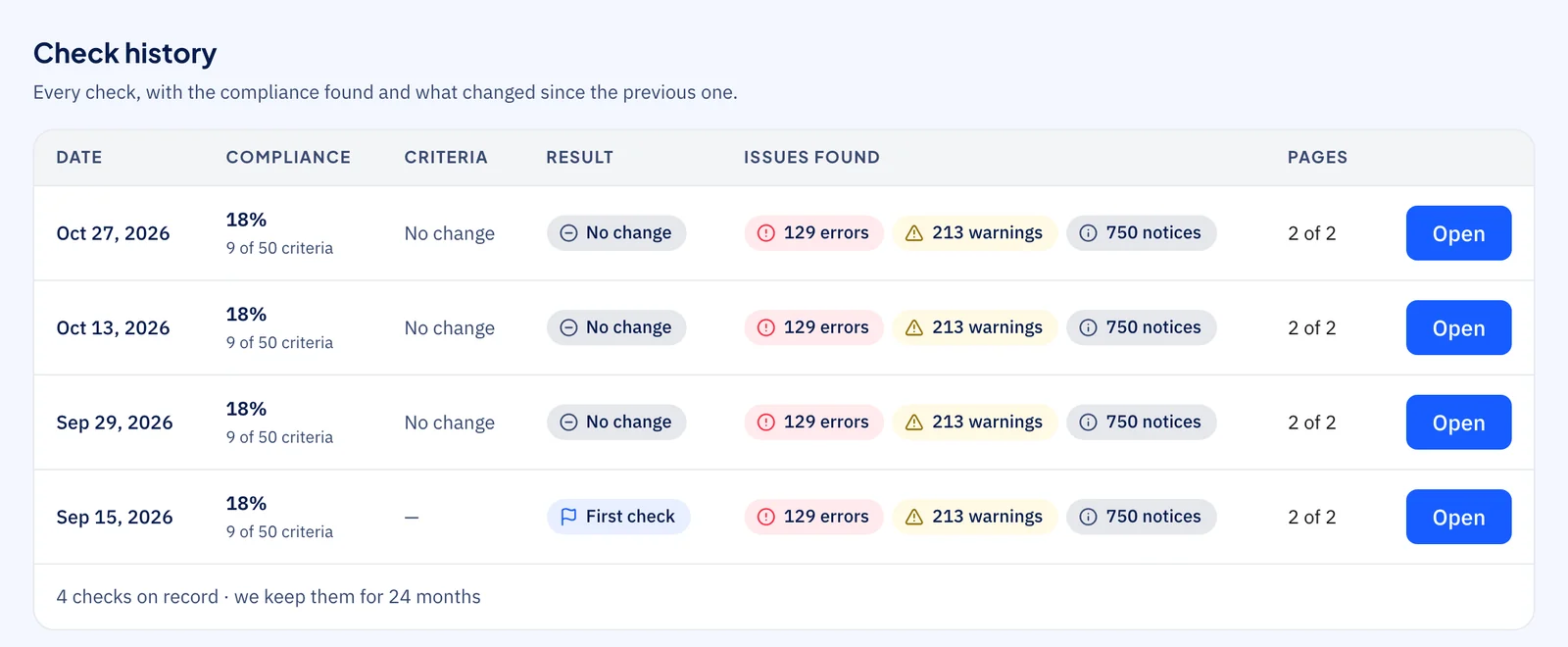Click No change badge text in Oct 27 row

(x=628, y=233)
